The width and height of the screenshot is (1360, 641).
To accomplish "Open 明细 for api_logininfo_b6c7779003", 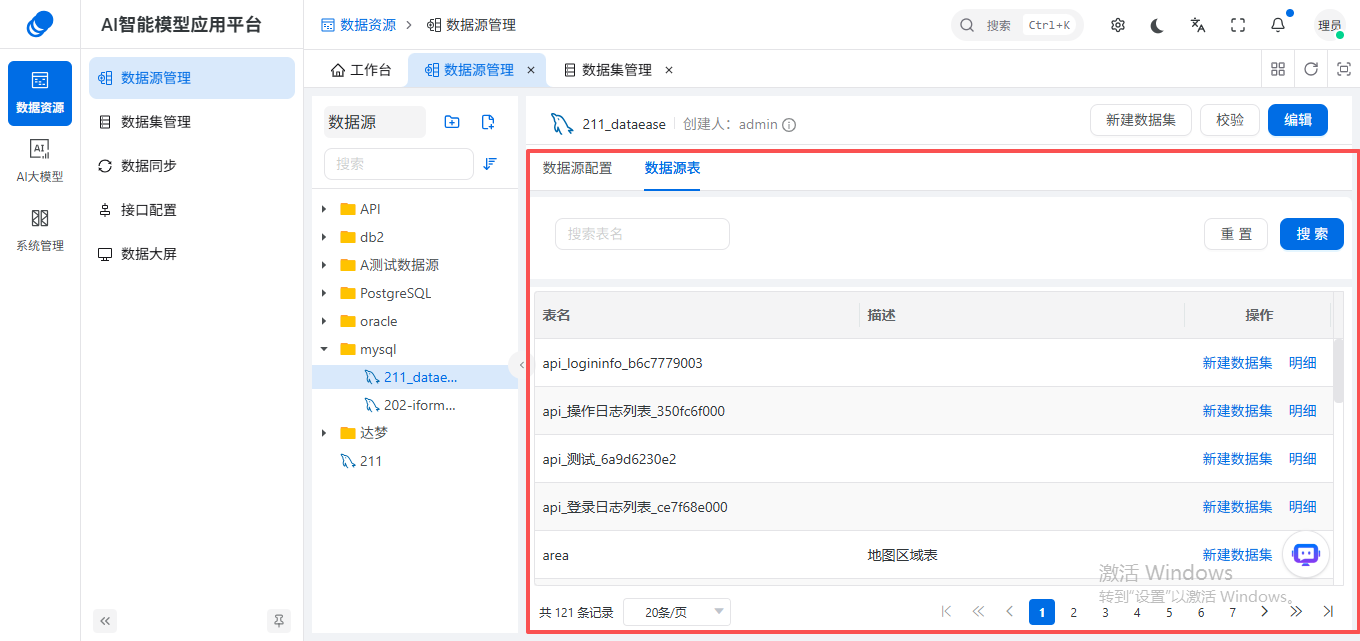I will (x=1303, y=363).
